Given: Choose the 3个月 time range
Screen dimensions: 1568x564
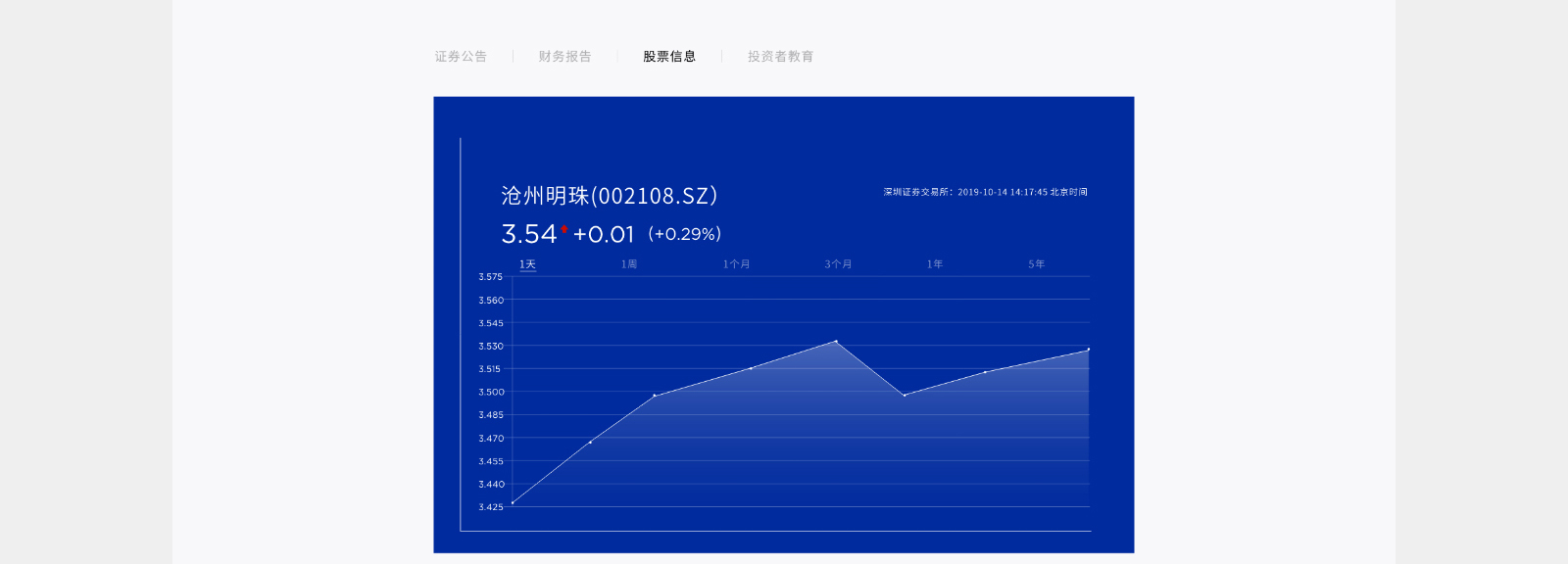Looking at the screenshot, I should (838, 264).
